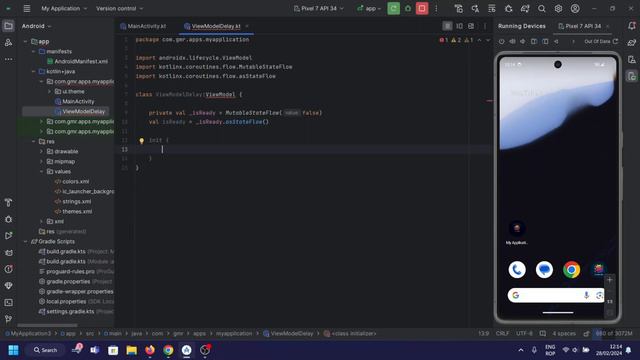This screenshot has width=640, height=360.
Task: Open the My Application project dropdown
Action: pos(64,8)
